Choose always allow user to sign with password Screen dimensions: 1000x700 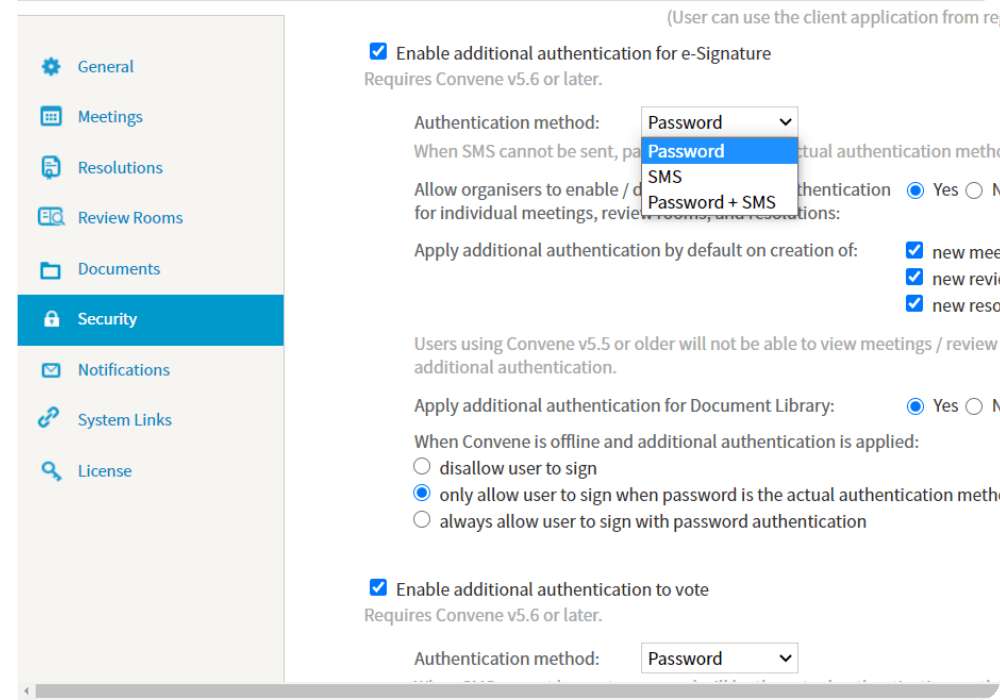[422, 520]
